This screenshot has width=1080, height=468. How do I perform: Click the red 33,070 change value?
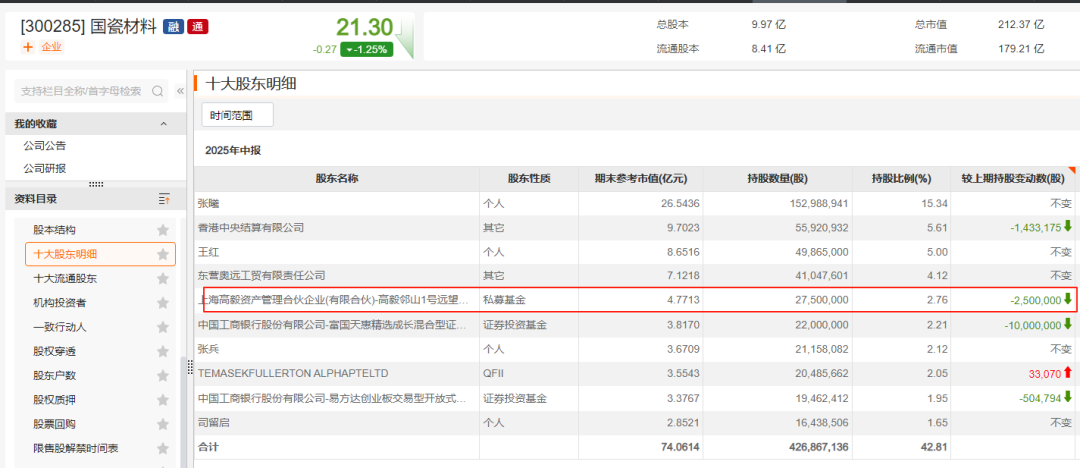(x=1044, y=374)
